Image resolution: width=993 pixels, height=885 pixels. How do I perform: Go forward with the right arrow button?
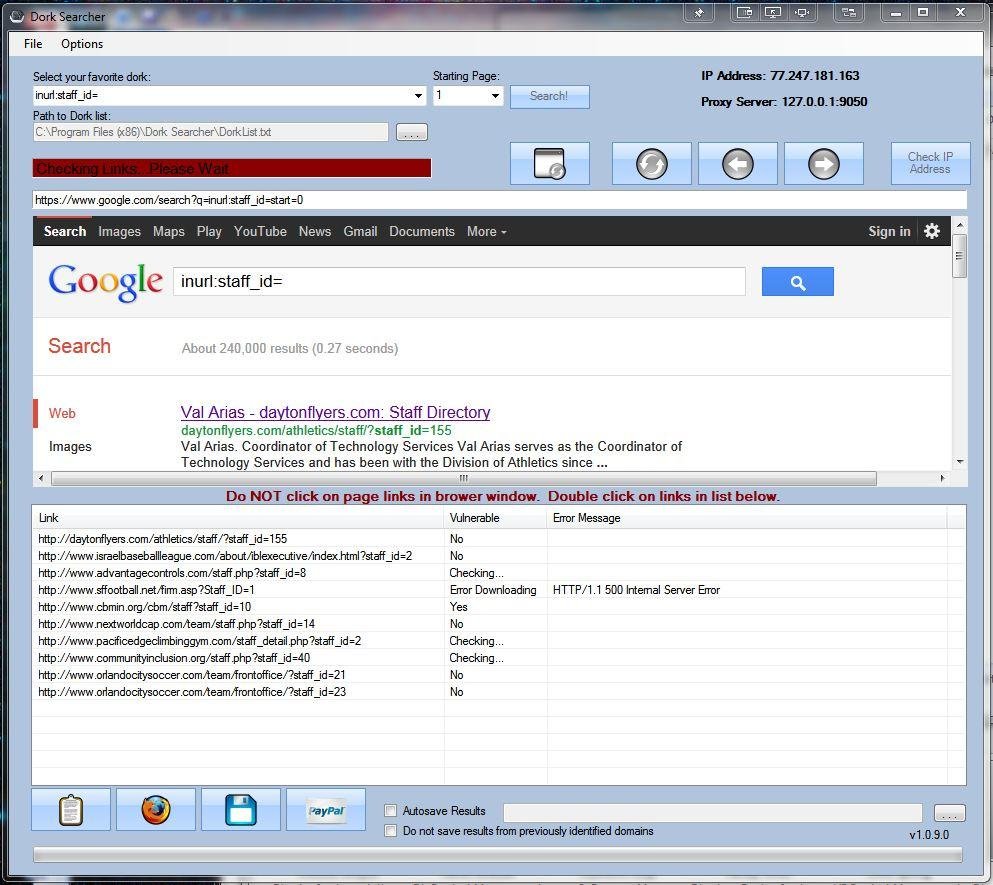[x=823, y=163]
